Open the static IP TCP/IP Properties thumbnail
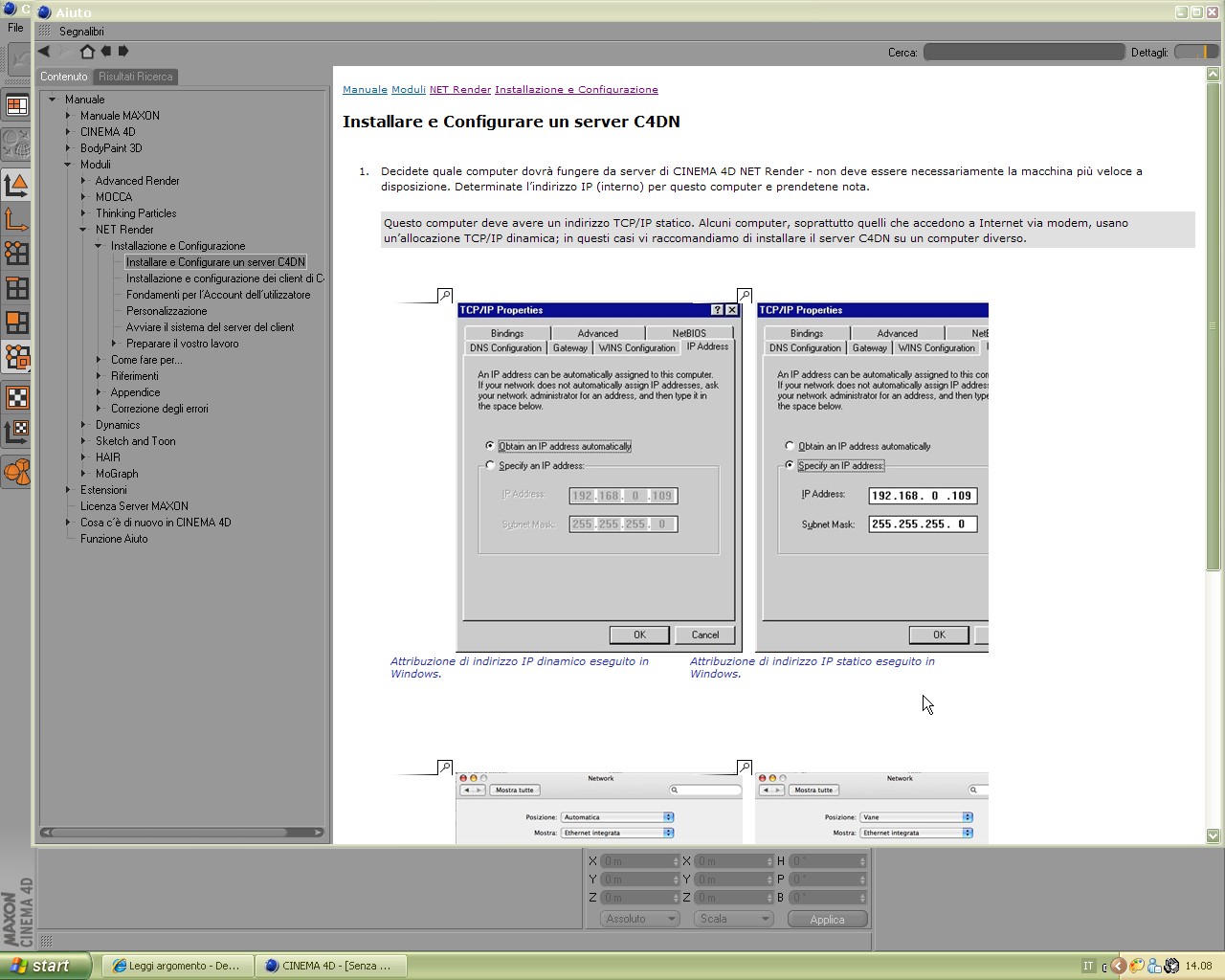This screenshot has height=980, width=1225. 872,477
